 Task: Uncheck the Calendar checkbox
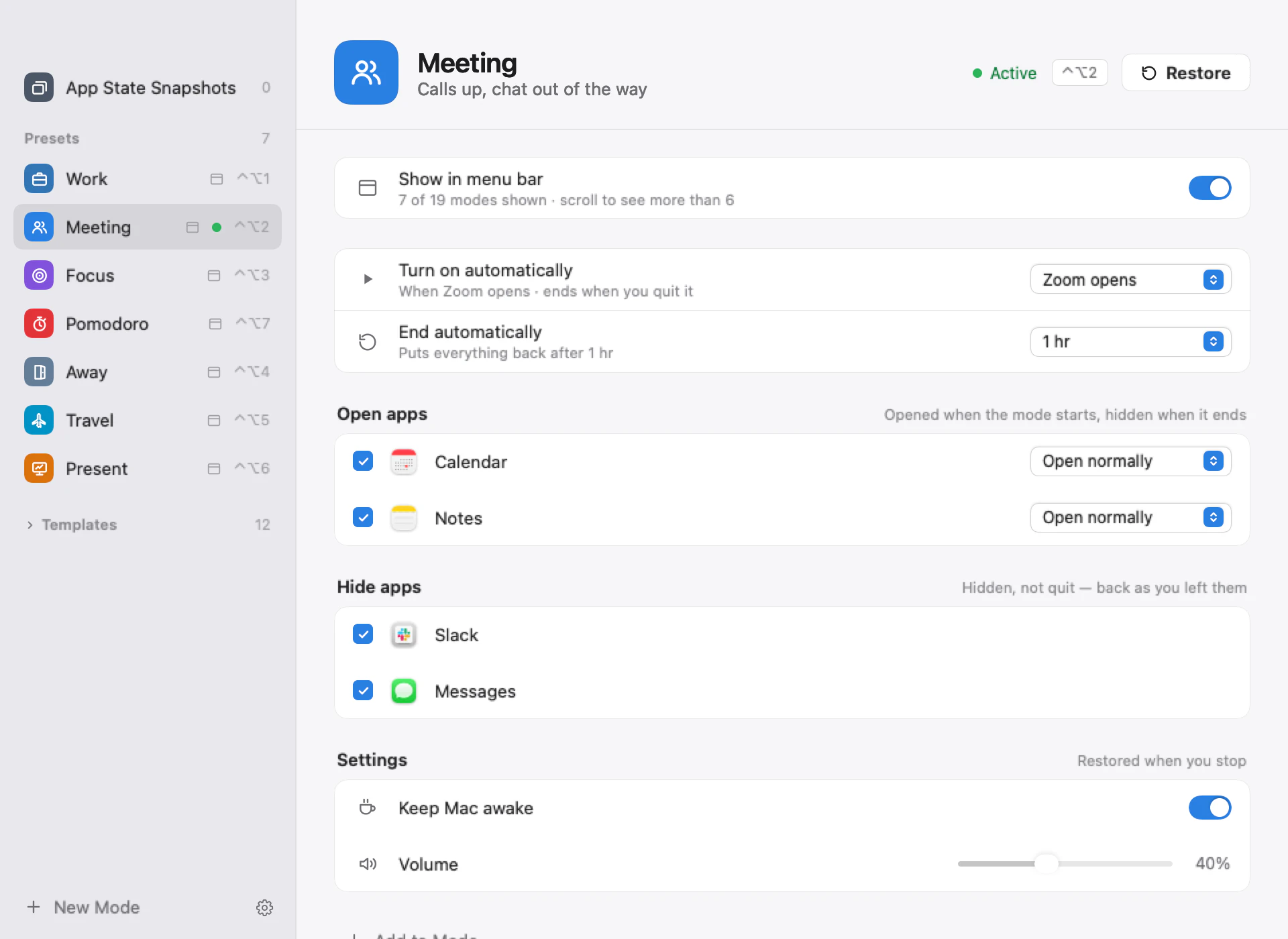pos(363,461)
